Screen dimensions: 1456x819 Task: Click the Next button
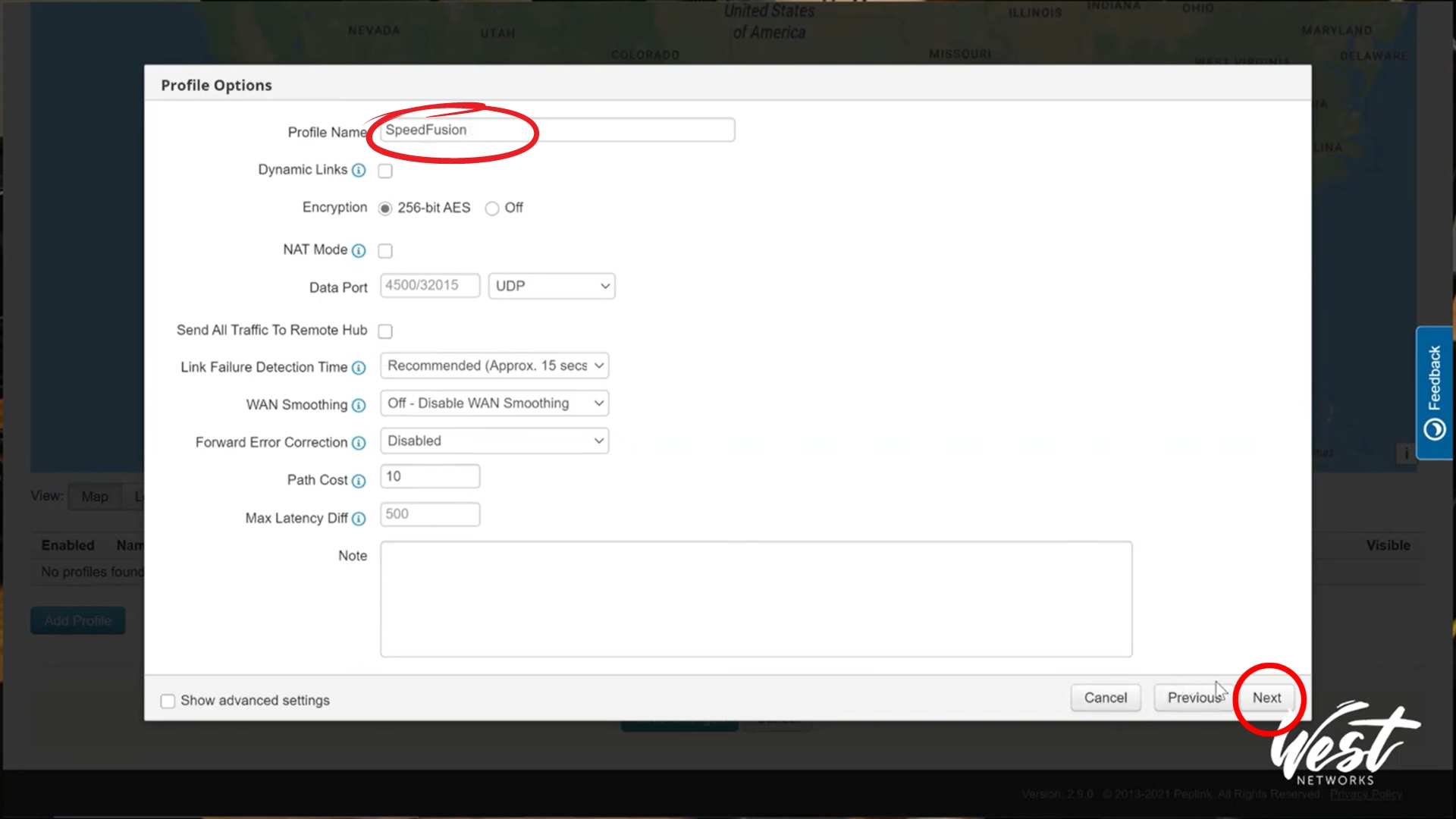point(1266,698)
